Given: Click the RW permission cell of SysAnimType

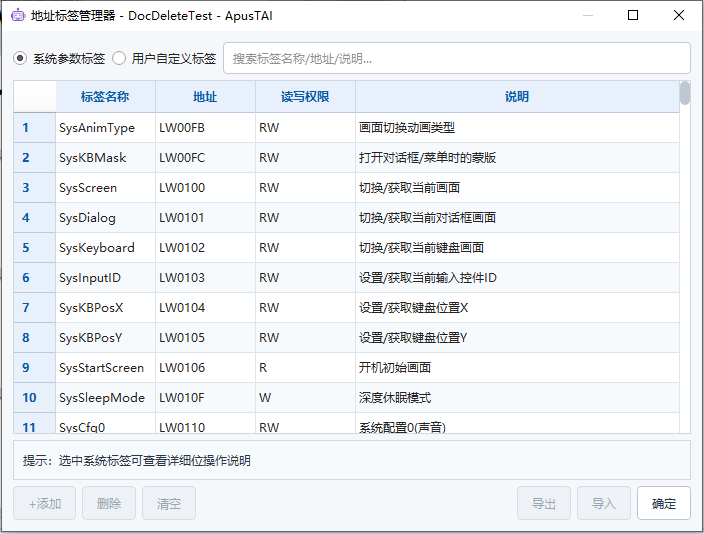Looking at the screenshot, I should coord(305,128).
